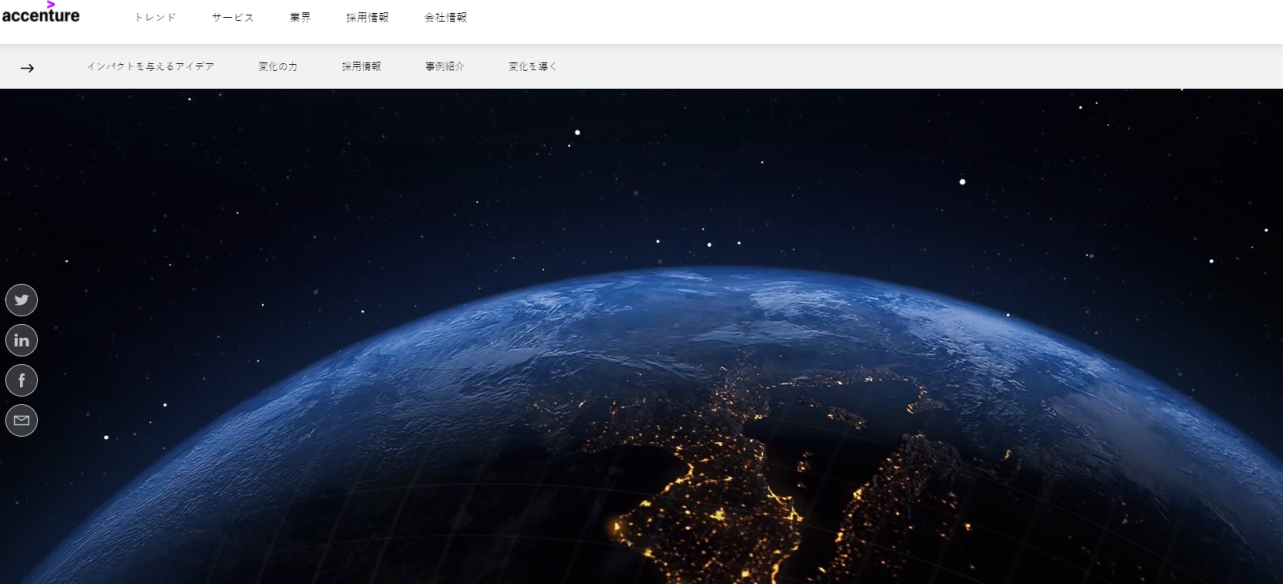This screenshot has height=584, width=1283.
Task: Share the page on Facebook
Action: [x=21, y=380]
